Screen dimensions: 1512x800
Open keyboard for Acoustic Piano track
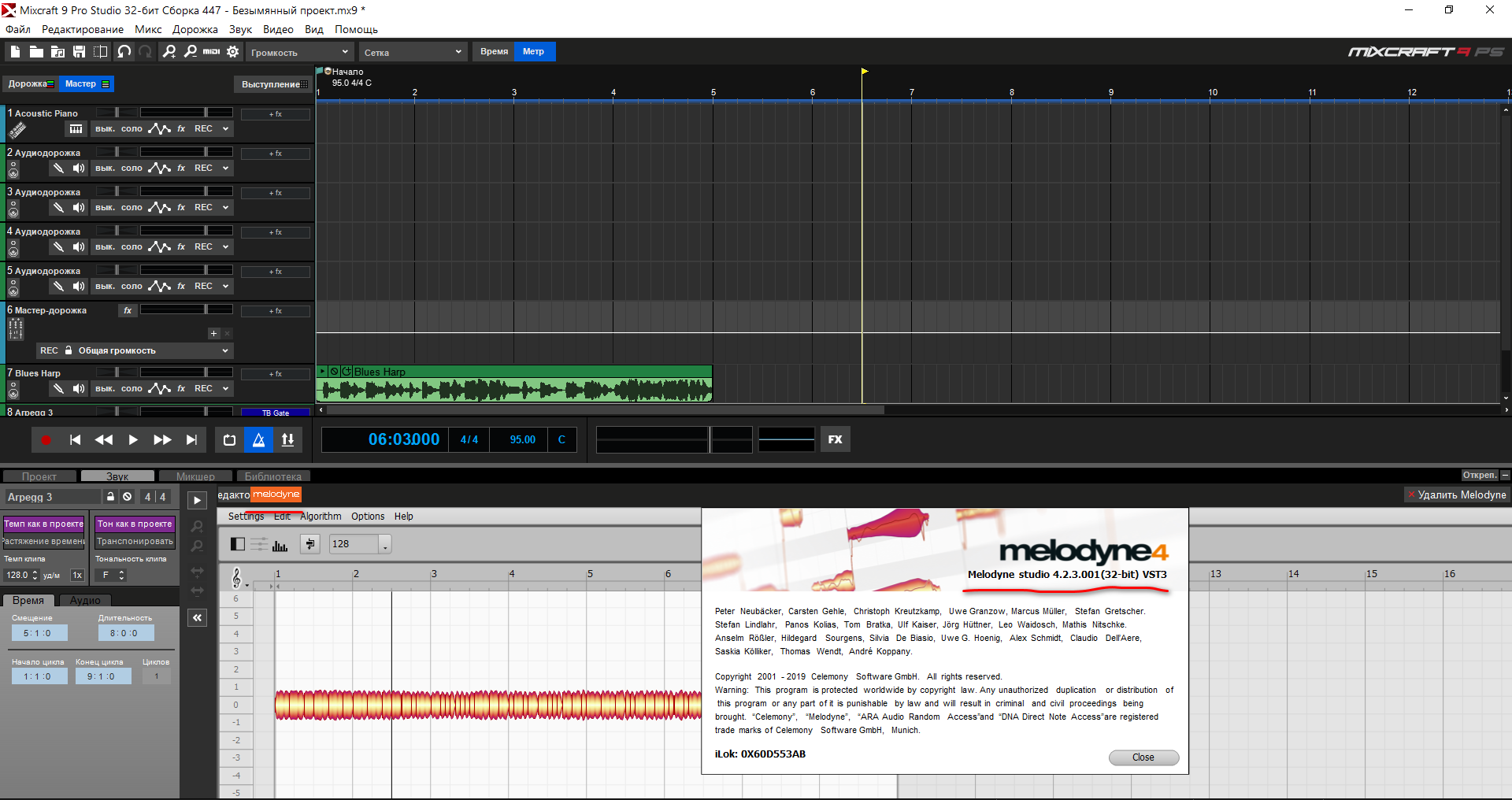[76, 129]
